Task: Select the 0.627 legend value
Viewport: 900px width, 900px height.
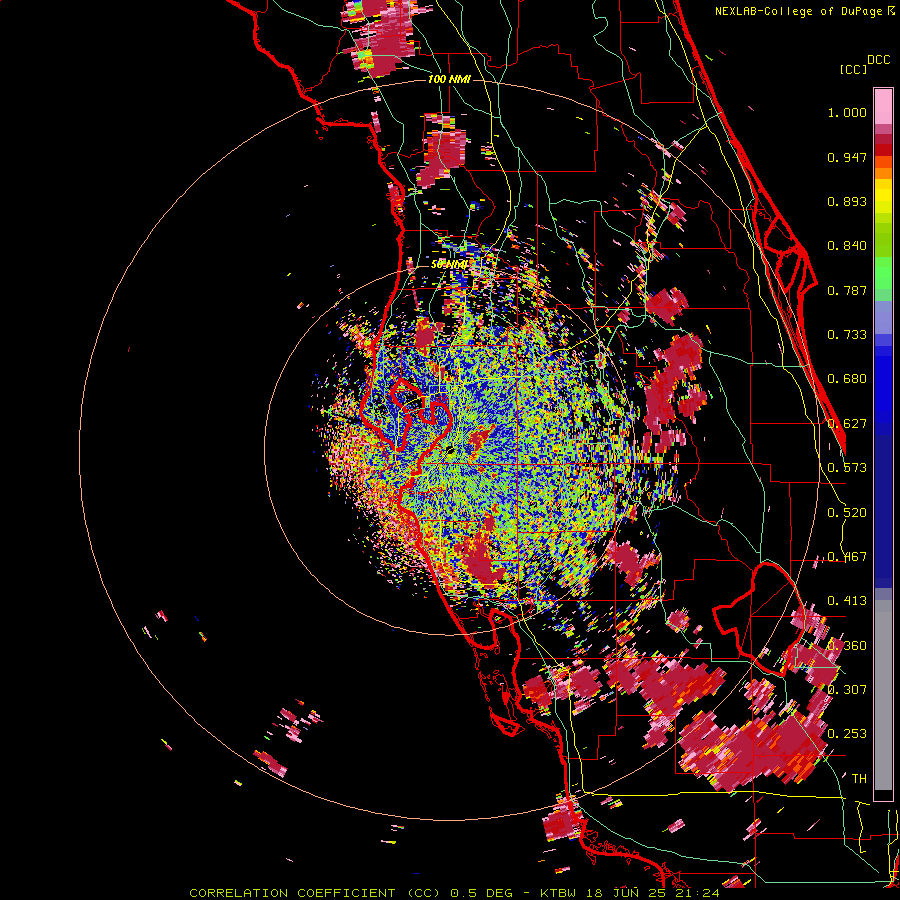Action: coord(847,424)
